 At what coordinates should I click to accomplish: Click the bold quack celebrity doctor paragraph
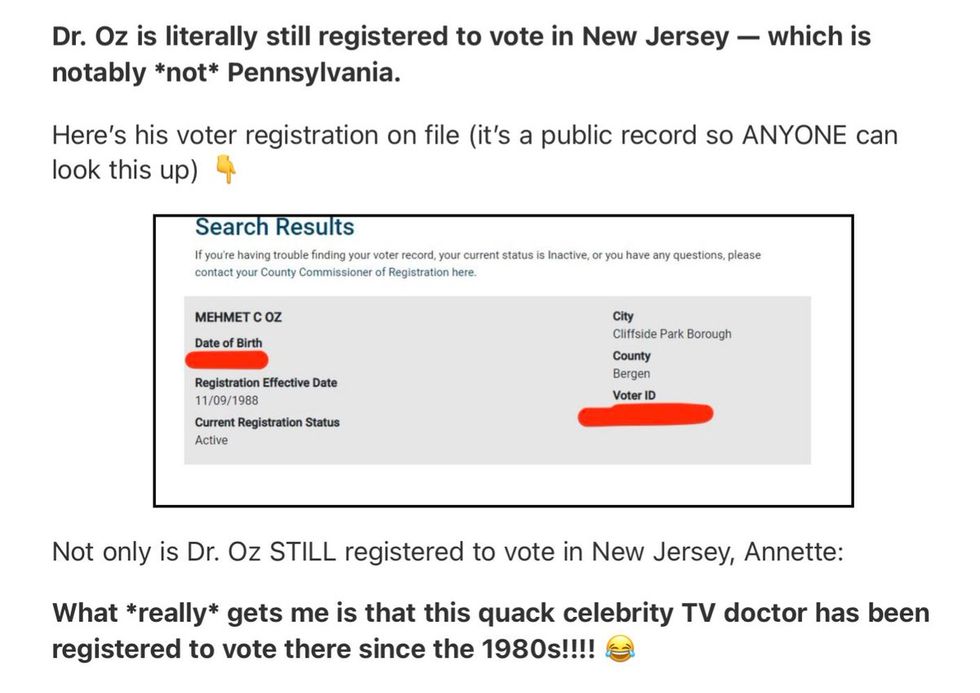[x=491, y=631]
